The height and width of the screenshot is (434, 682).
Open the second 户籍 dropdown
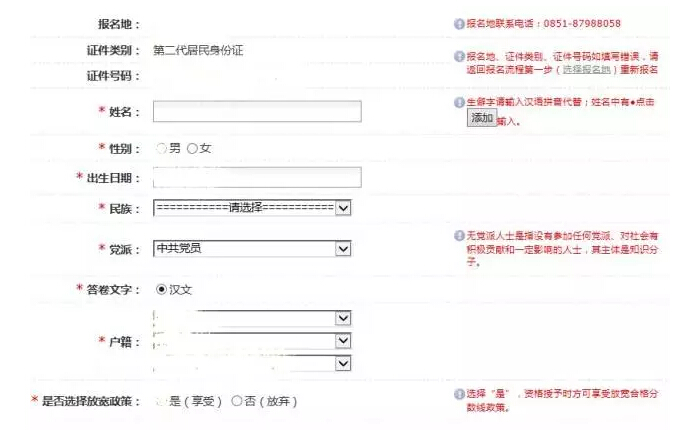(252, 341)
